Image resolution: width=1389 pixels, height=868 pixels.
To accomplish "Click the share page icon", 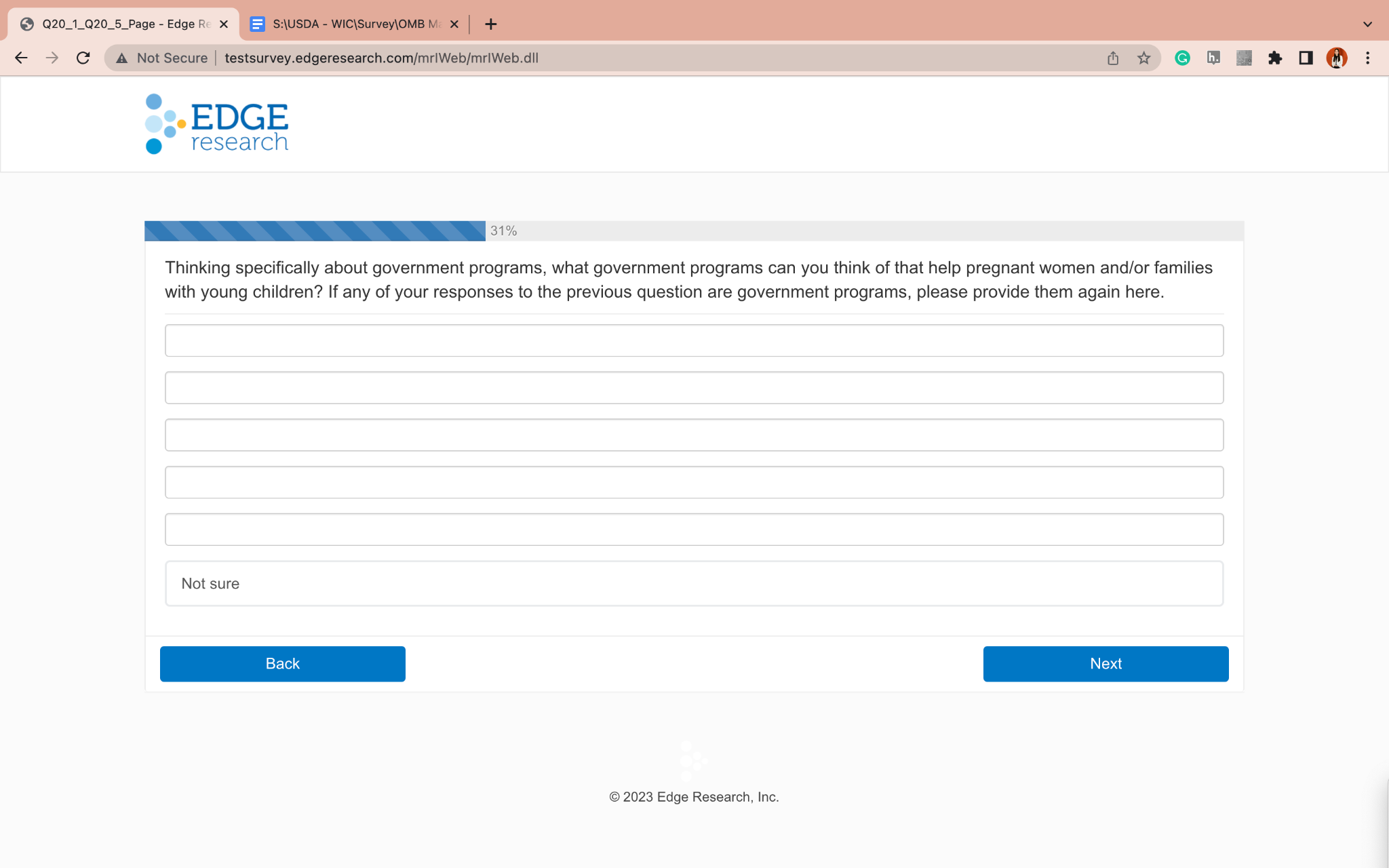I will [x=1113, y=58].
